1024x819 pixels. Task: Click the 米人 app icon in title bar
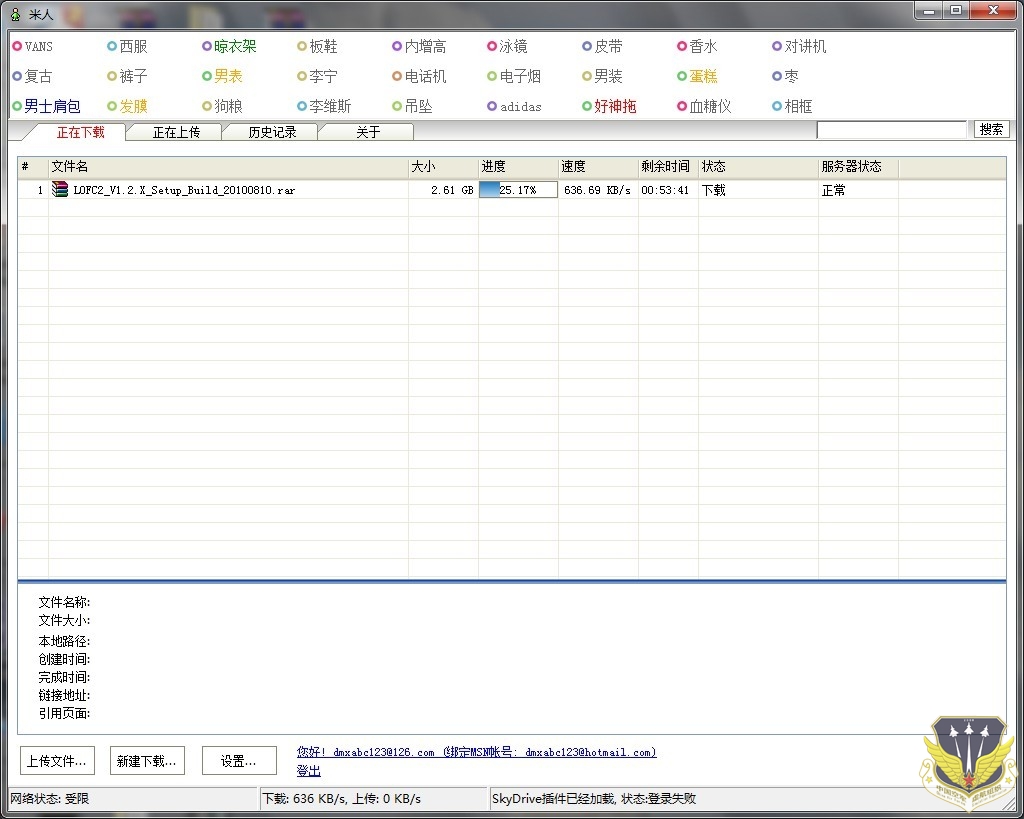click(x=16, y=14)
